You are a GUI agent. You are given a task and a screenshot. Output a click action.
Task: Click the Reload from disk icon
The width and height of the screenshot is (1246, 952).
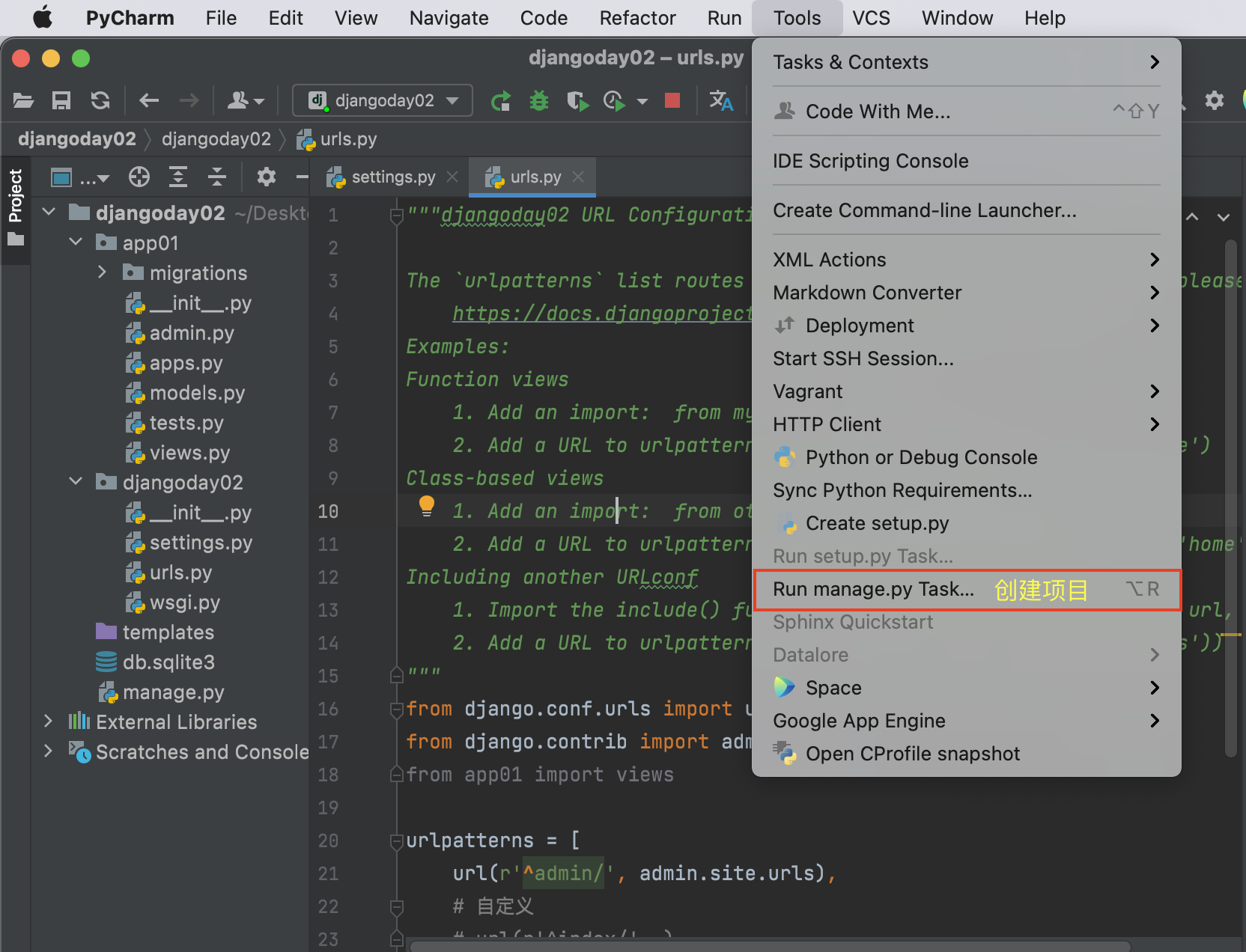[100, 100]
